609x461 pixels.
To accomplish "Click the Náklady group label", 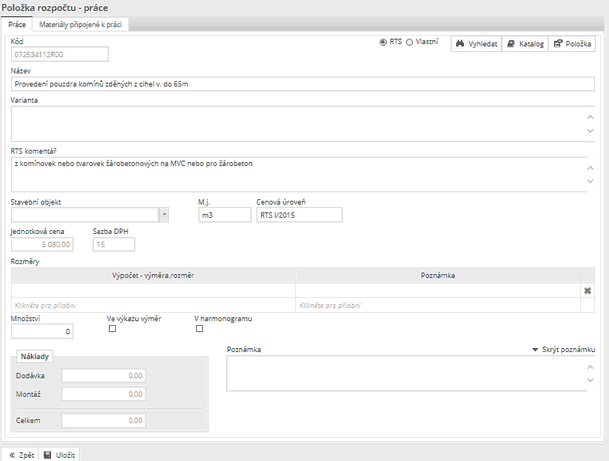I will [x=35, y=357].
